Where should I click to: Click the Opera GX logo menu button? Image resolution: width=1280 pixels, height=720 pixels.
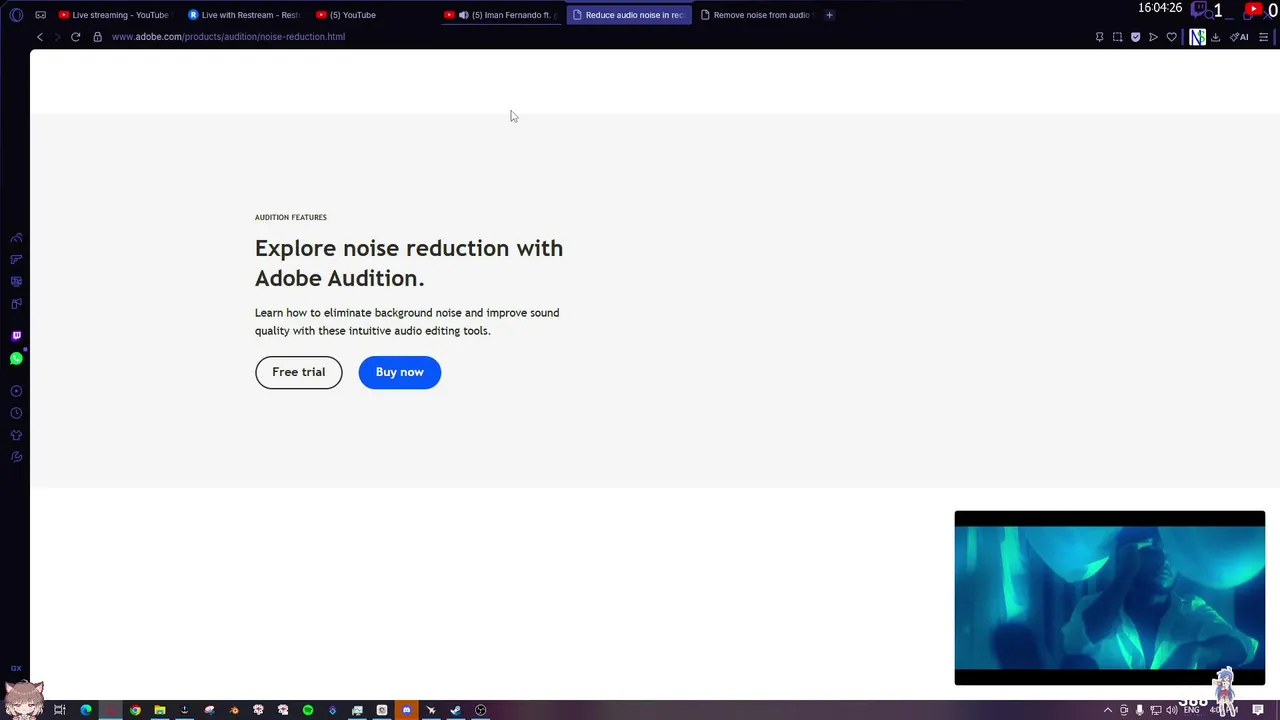[x=16, y=15]
